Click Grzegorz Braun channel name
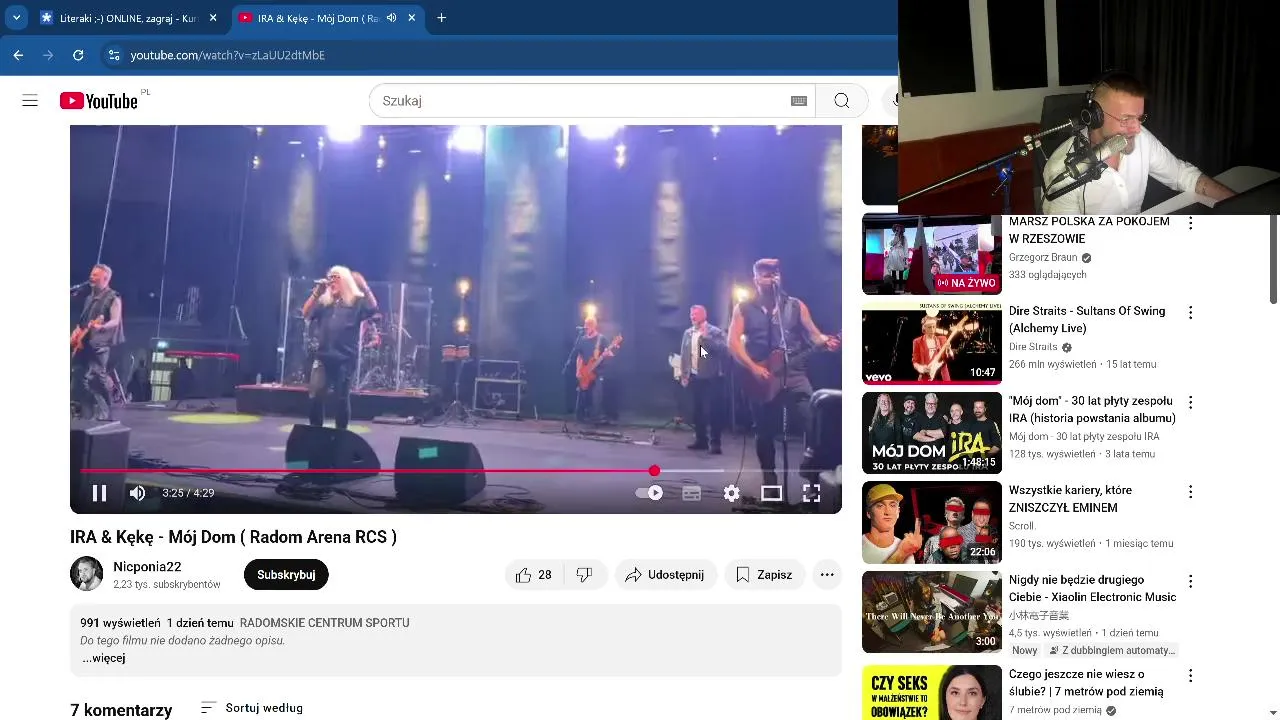The image size is (1280, 720). pos(1043,258)
